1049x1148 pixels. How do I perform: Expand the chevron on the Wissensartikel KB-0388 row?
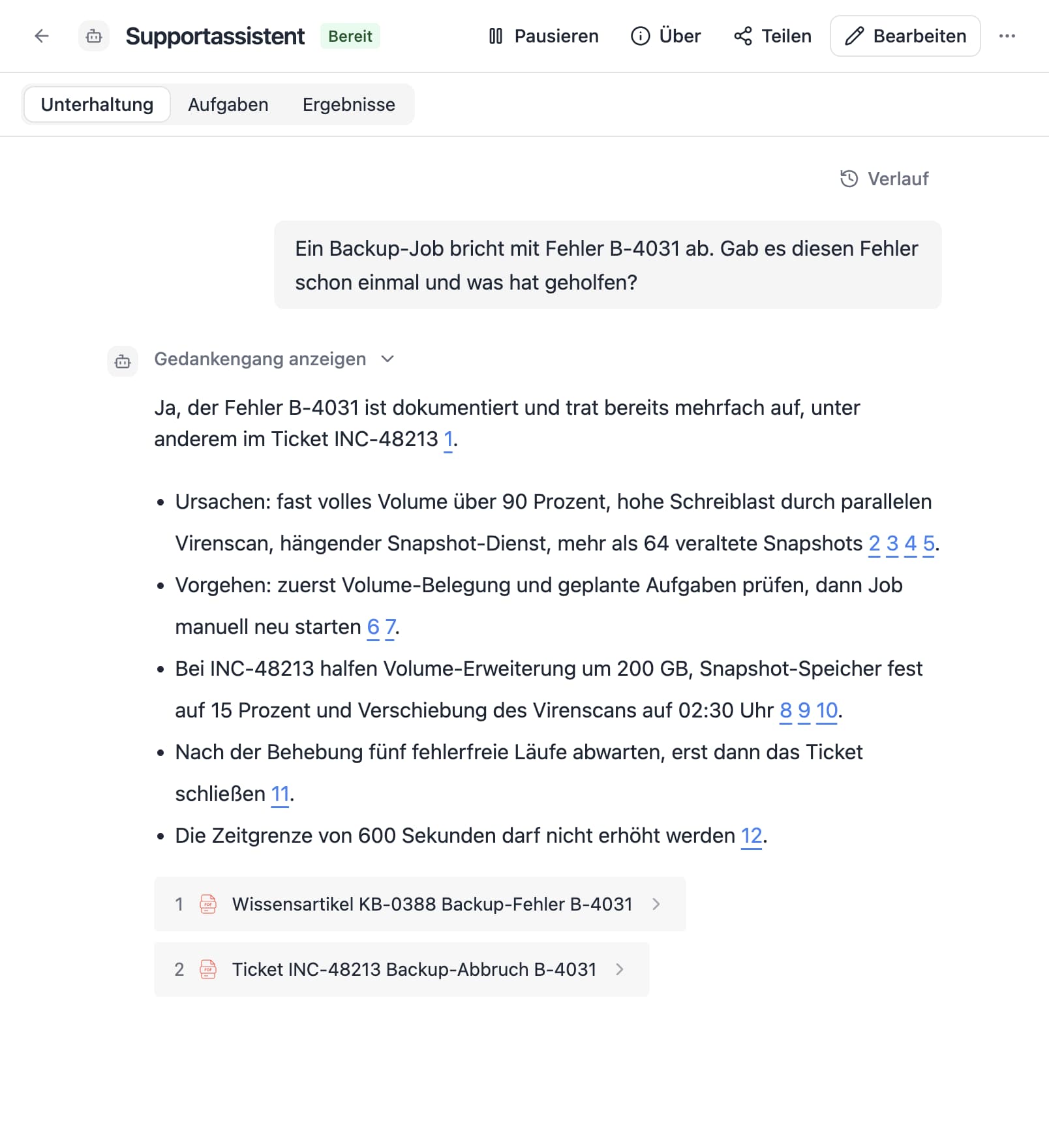point(656,904)
